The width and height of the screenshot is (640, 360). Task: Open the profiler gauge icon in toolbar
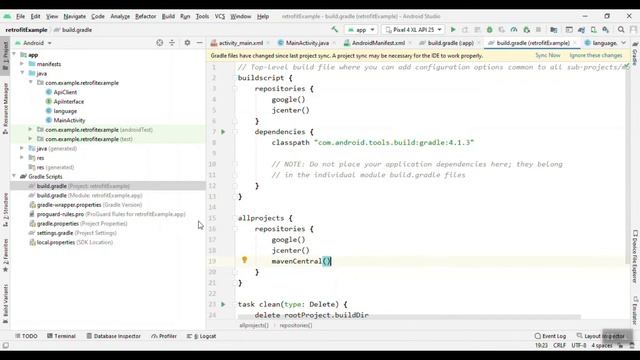514,30
